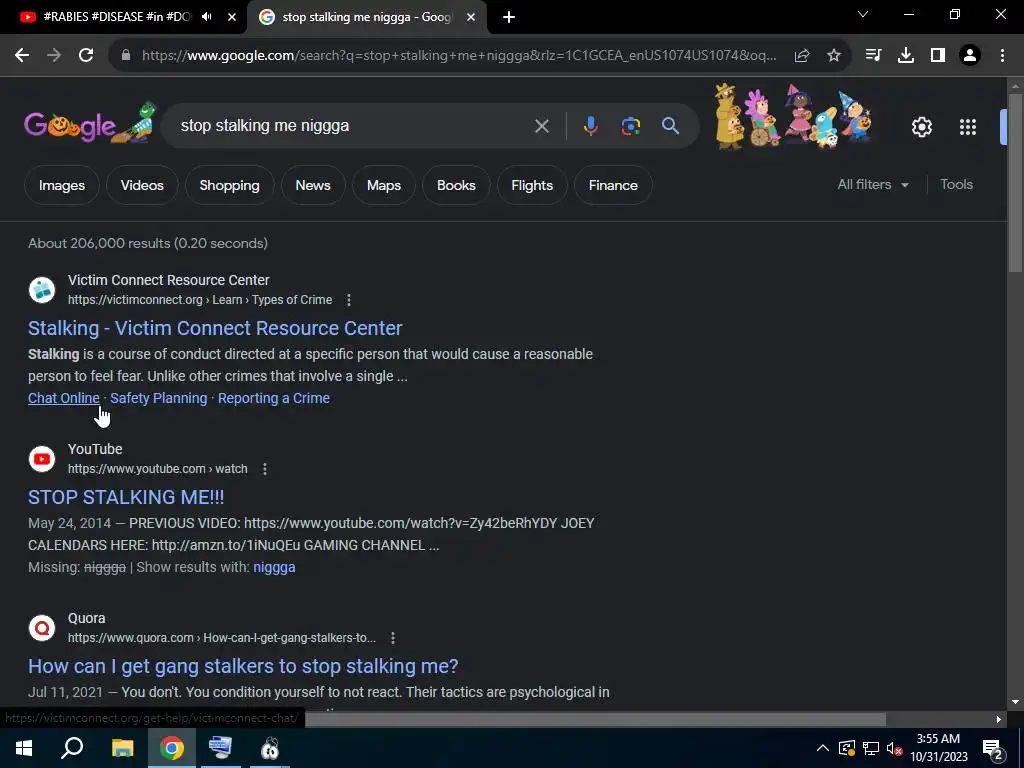Click the magnifier search button
This screenshot has width=1024, height=768.
671,125
